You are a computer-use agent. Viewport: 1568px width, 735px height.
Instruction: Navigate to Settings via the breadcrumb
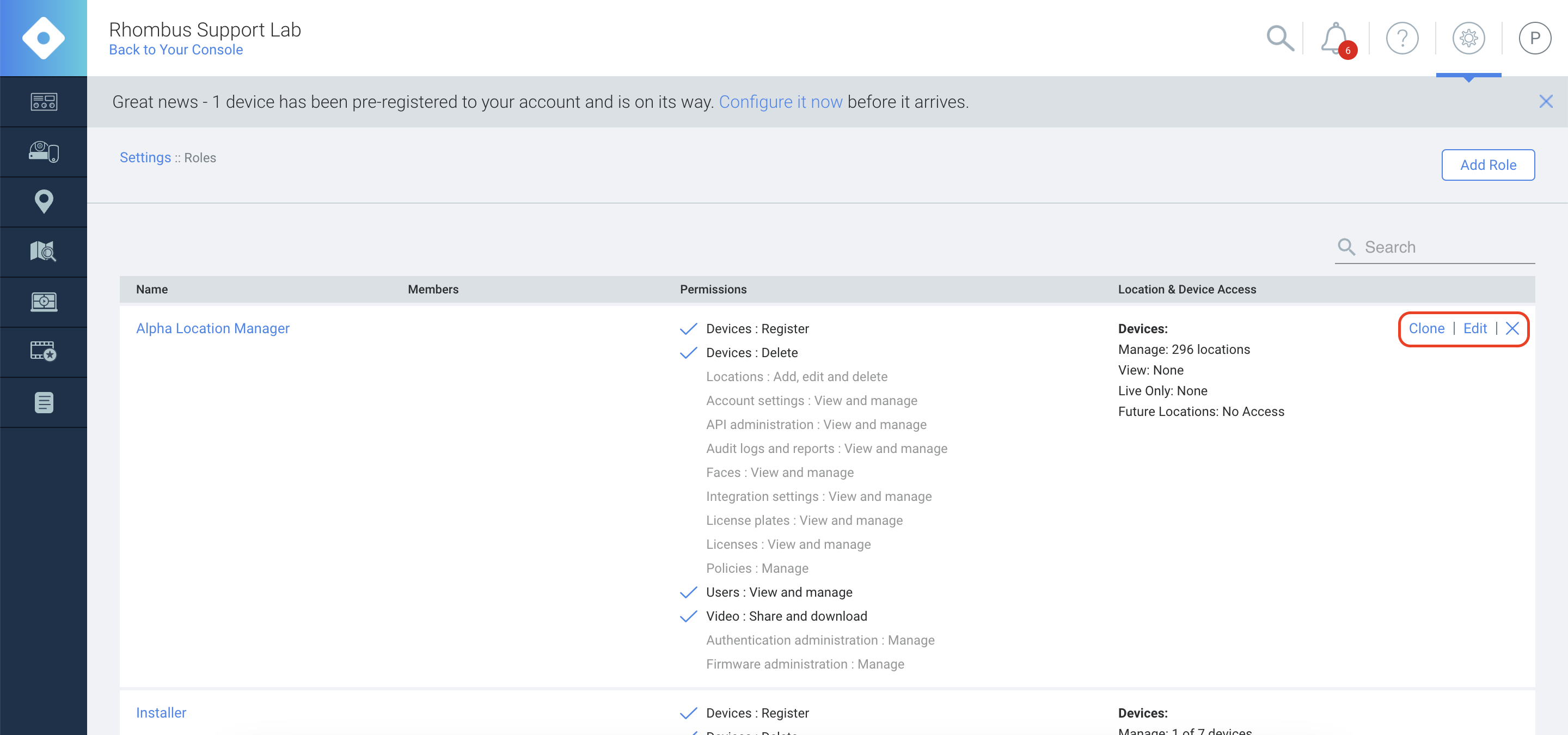(x=145, y=157)
